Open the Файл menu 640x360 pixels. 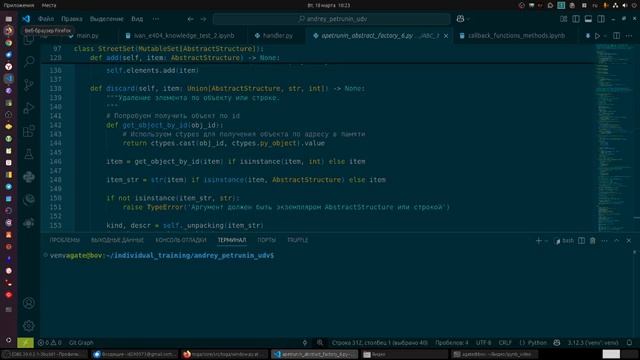click(x=46, y=19)
